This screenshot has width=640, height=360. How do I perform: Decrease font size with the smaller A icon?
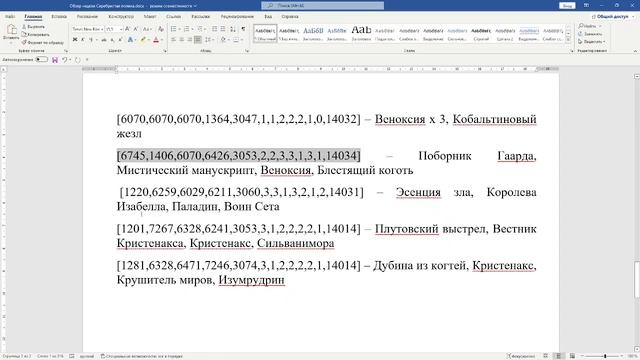point(135,29)
